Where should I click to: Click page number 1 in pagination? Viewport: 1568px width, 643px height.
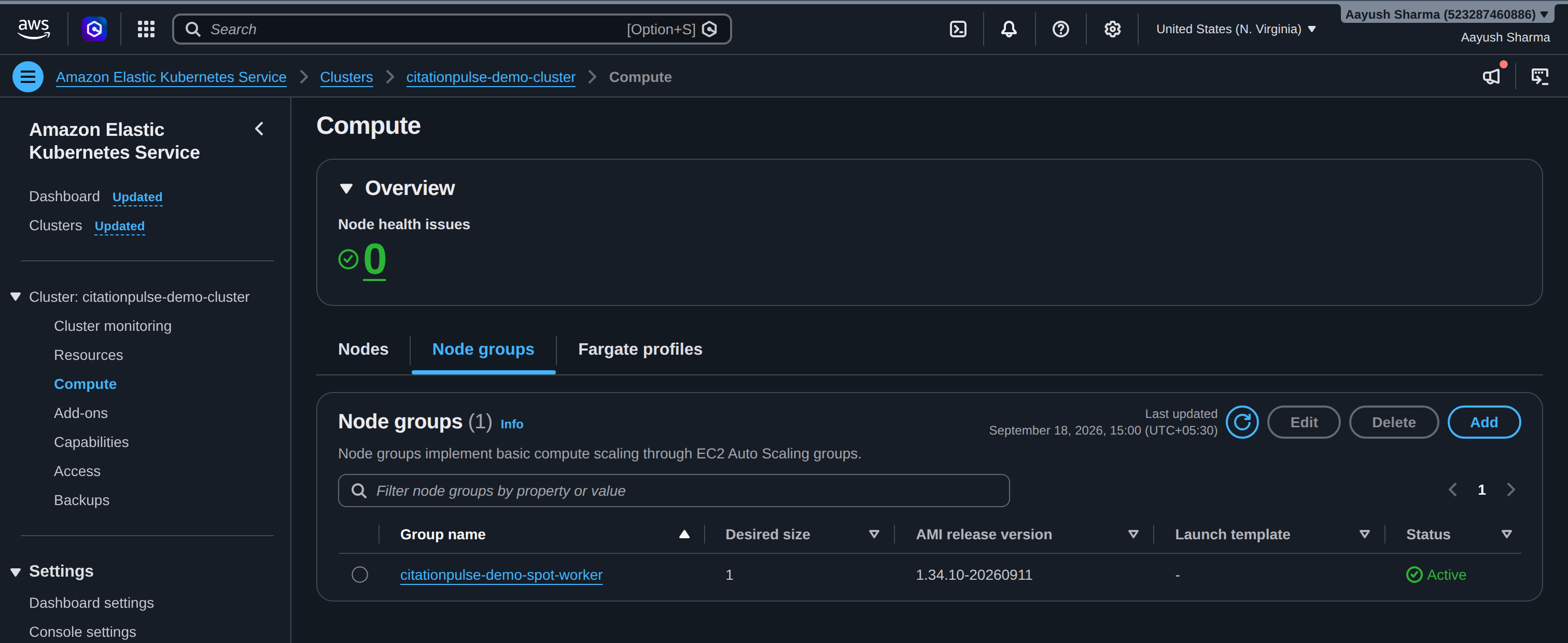[1481, 490]
